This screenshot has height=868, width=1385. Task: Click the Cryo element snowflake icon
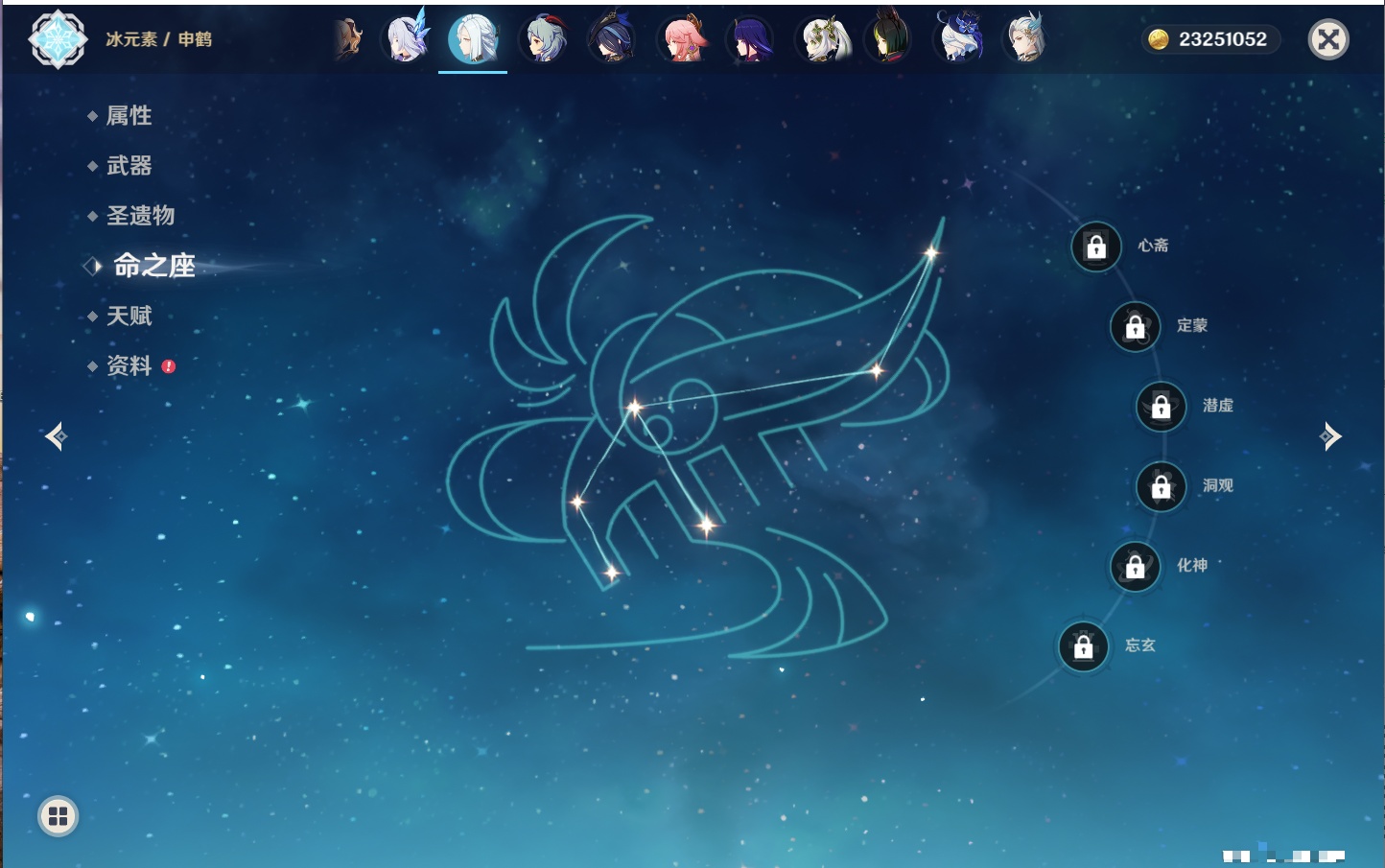pyautogui.click(x=58, y=39)
